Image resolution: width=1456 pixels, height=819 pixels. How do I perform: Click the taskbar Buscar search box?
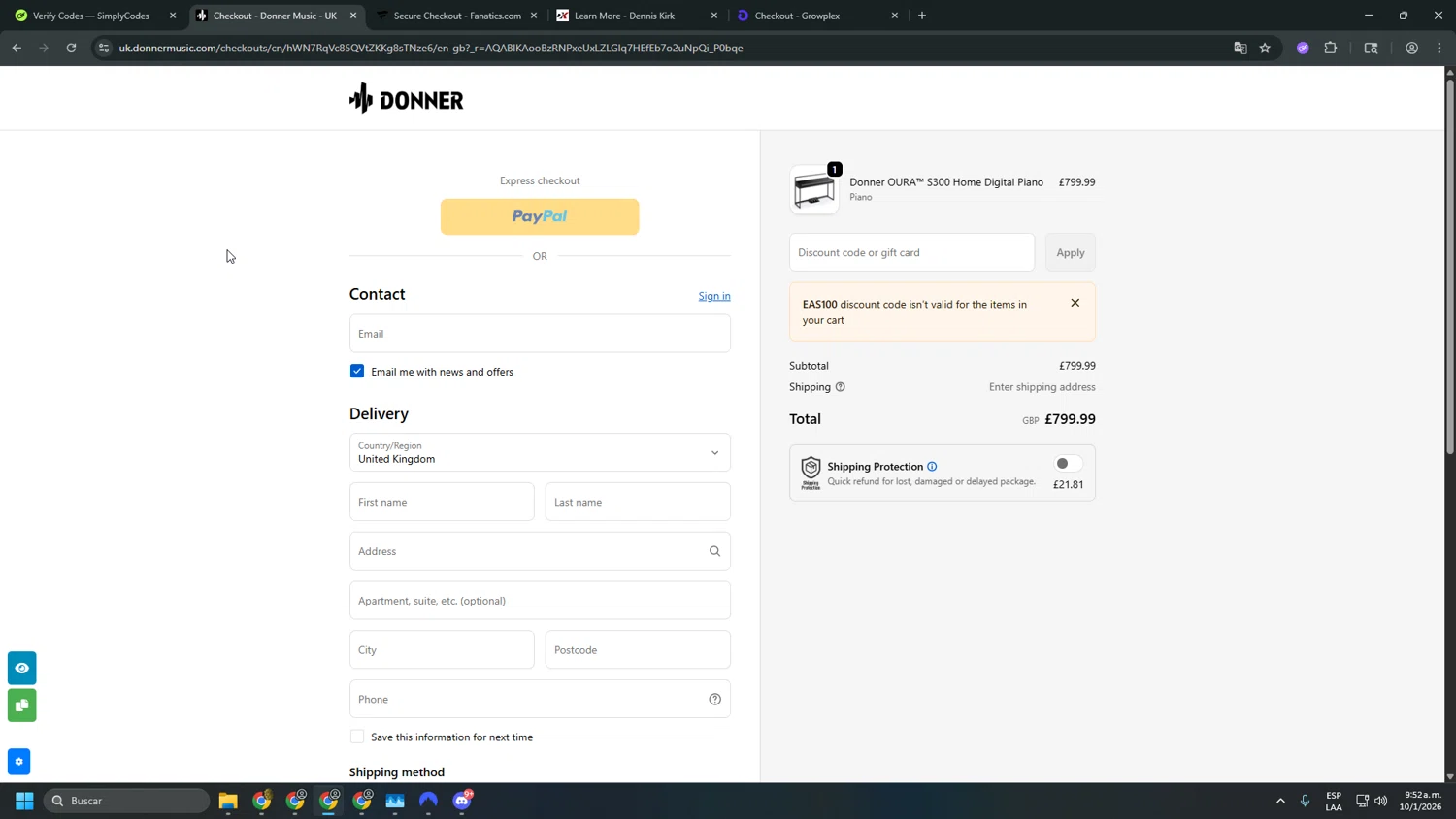127,801
